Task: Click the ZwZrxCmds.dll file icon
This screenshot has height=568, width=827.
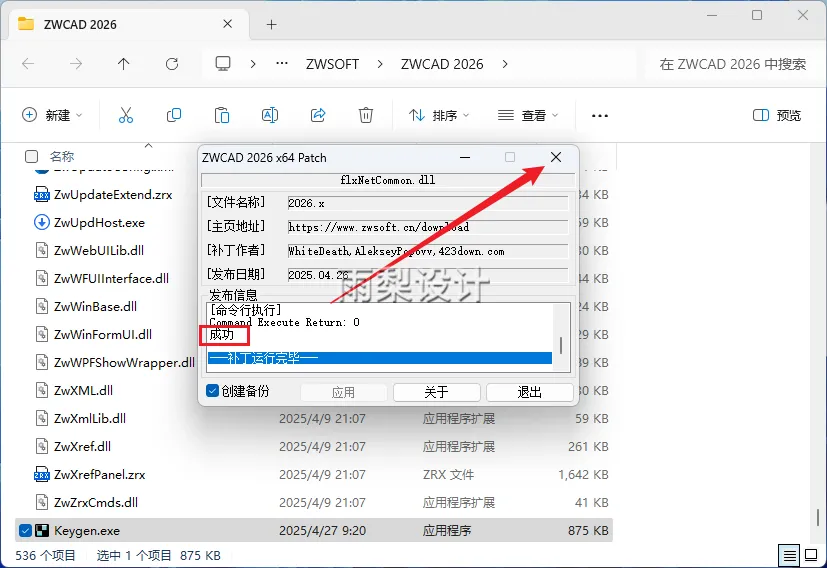Action: 42,502
